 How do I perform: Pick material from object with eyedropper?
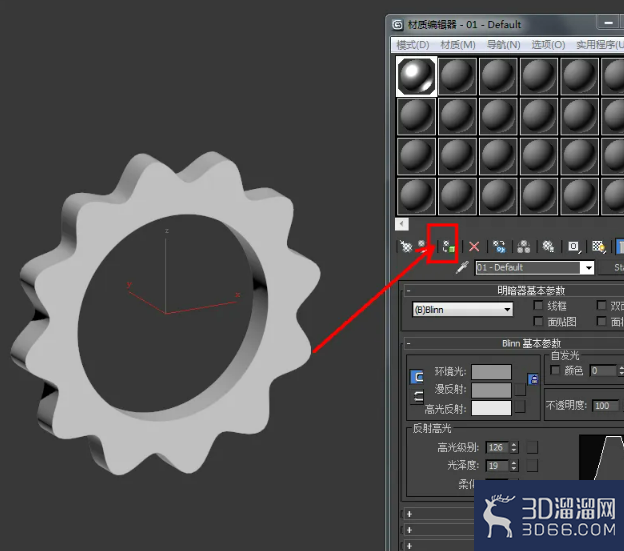click(462, 267)
